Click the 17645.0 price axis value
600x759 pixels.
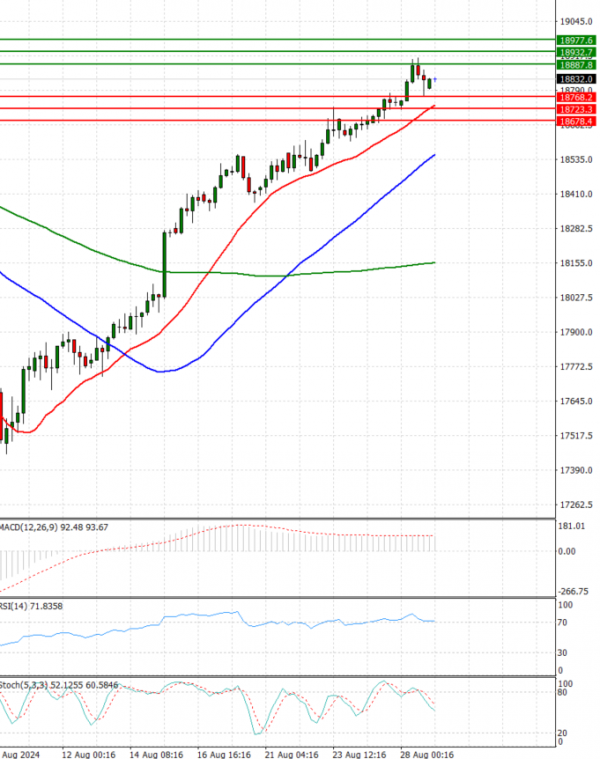tap(576, 401)
